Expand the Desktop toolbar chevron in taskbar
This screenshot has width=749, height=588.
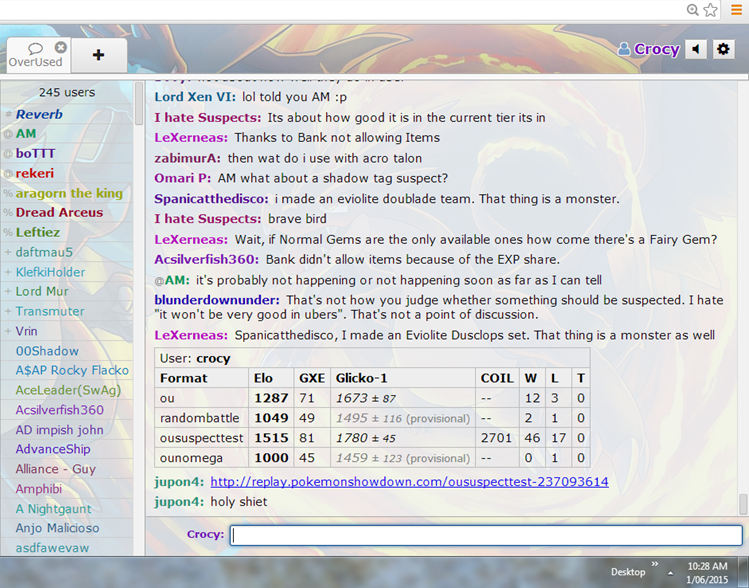655,565
